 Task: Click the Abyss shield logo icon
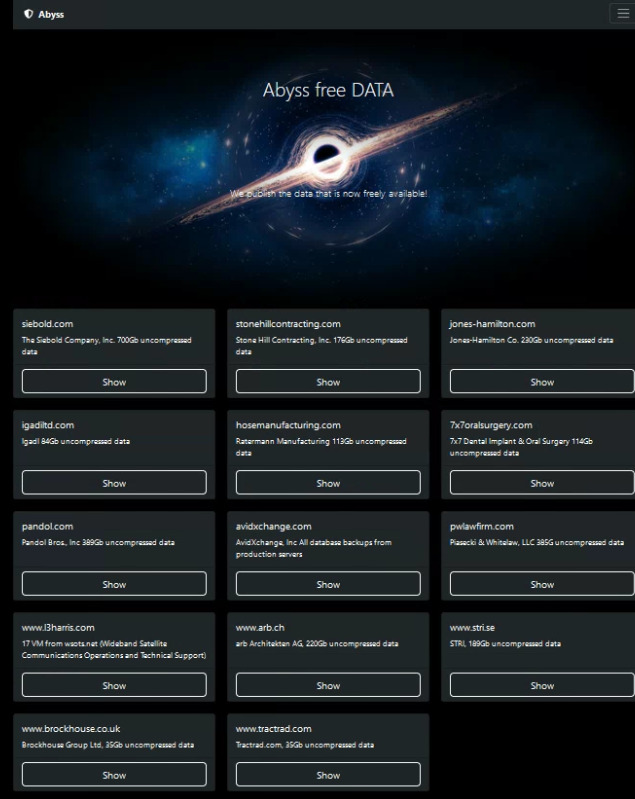[28, 14]
